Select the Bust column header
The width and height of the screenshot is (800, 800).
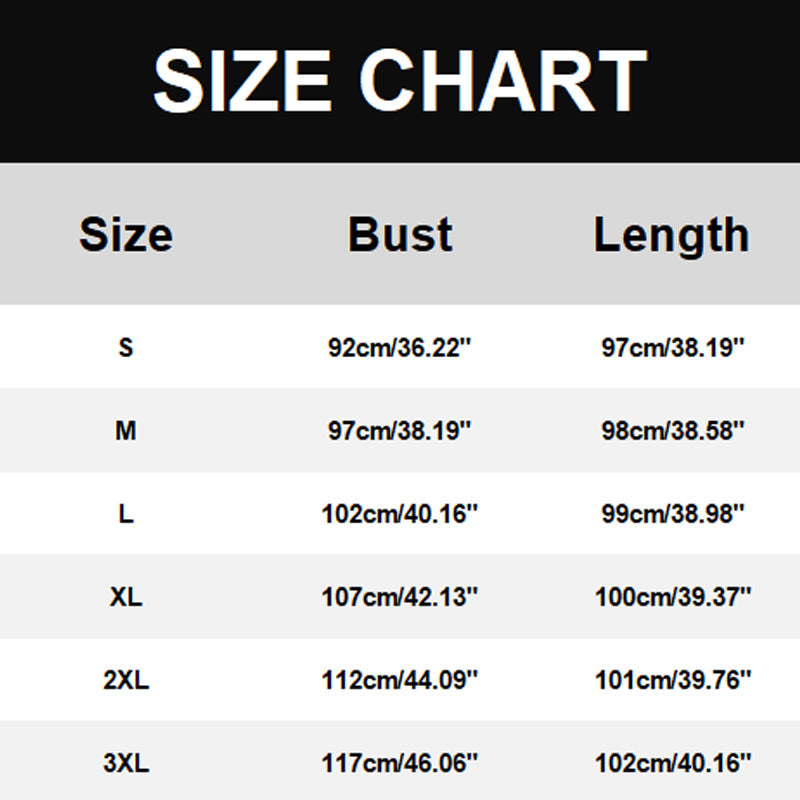point(400,235)
